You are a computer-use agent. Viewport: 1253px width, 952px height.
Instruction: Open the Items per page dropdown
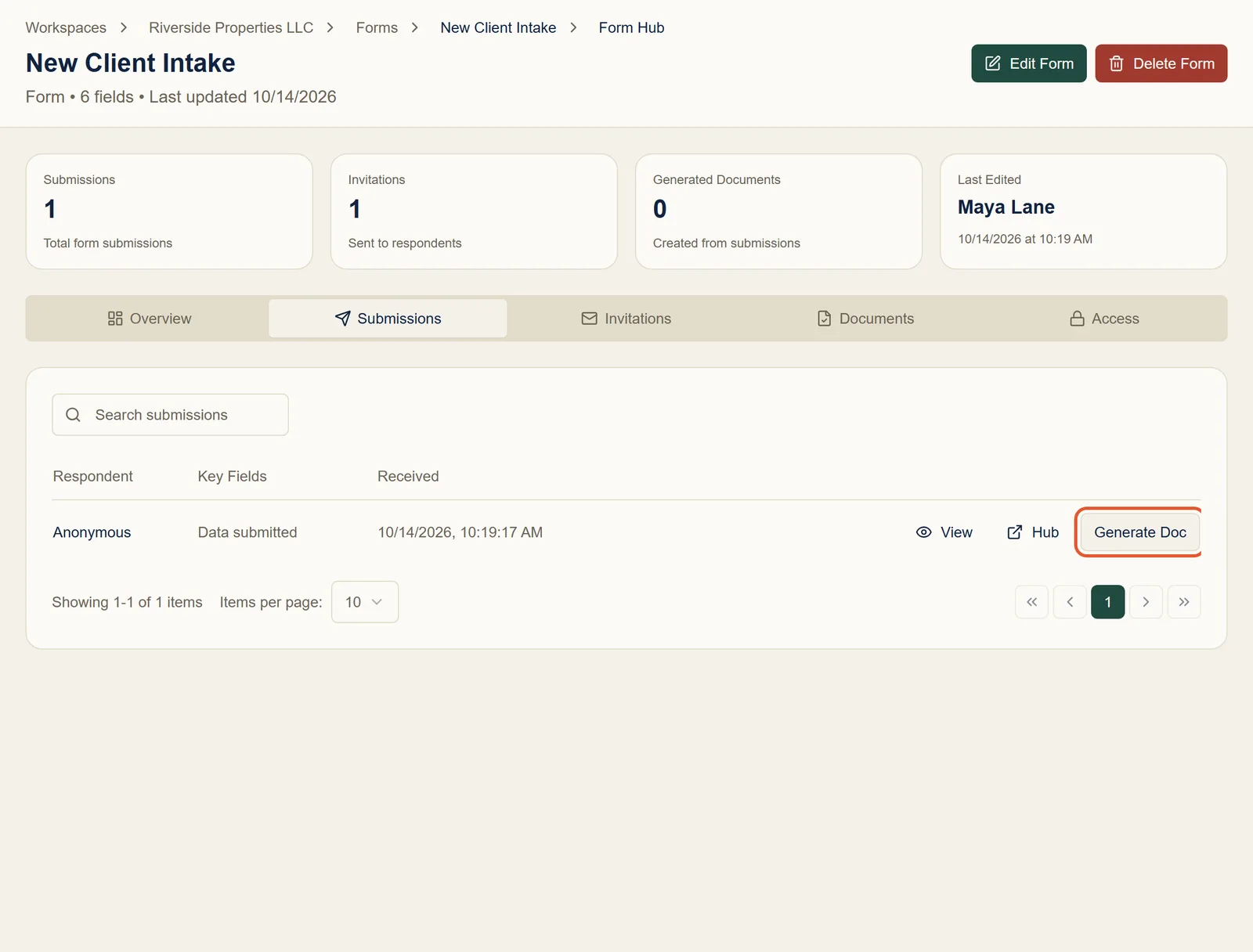tap(365, 602)
